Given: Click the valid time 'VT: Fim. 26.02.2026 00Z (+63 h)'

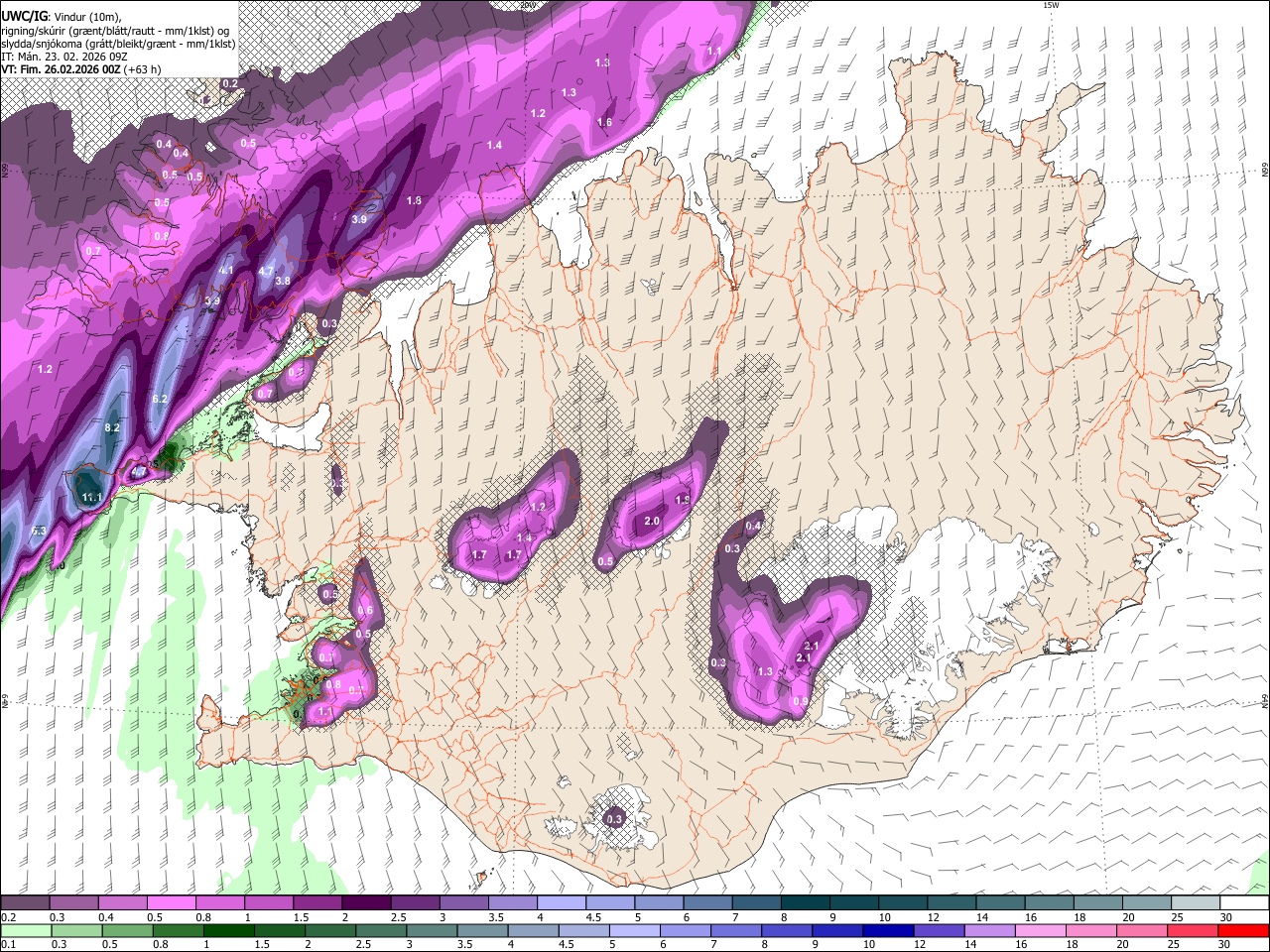Looking at the screenshot, I should (x=80, y=69).
